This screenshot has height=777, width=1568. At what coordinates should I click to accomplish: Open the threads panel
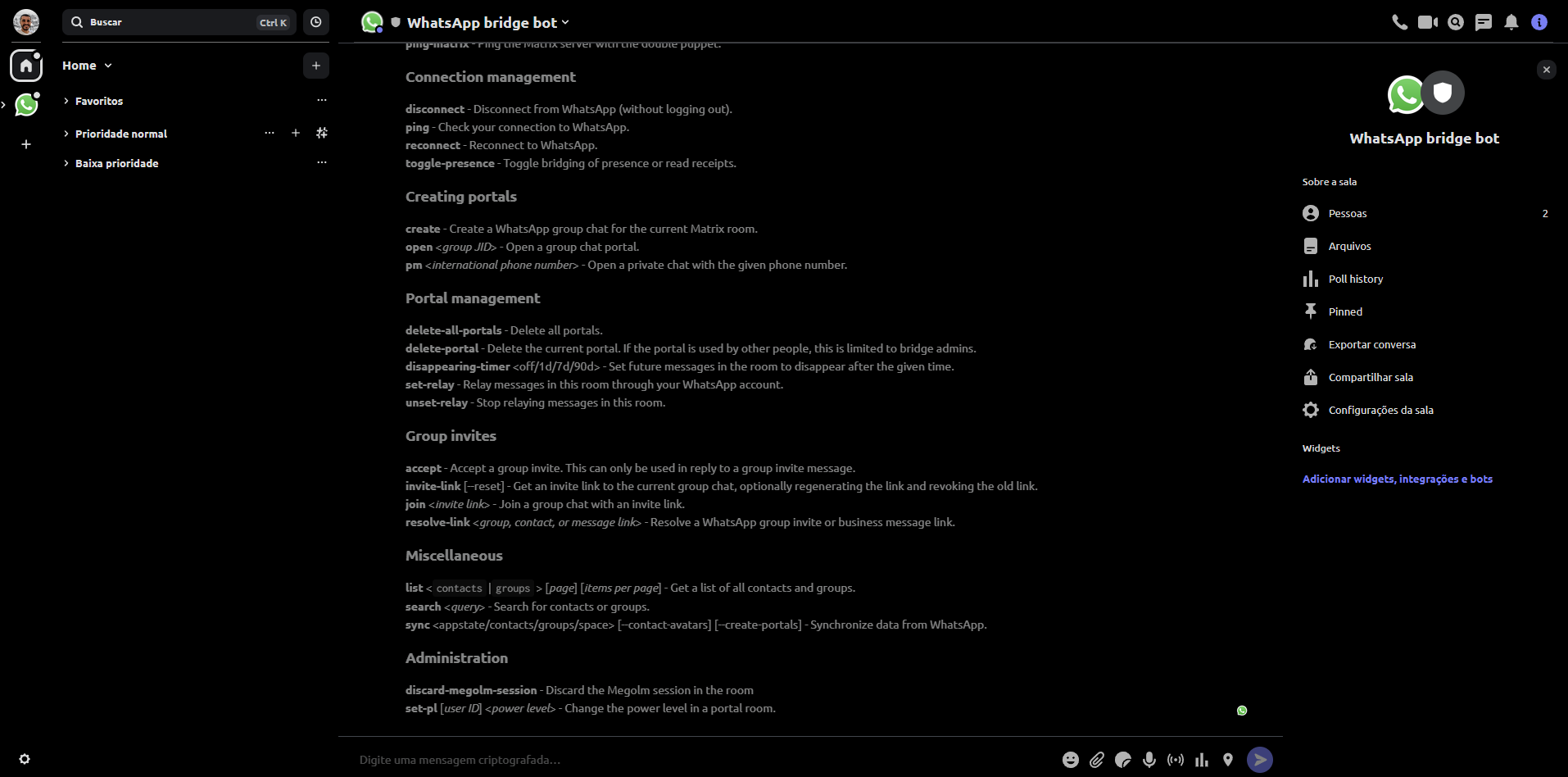pyautogui.click(x=1484, y=22)
